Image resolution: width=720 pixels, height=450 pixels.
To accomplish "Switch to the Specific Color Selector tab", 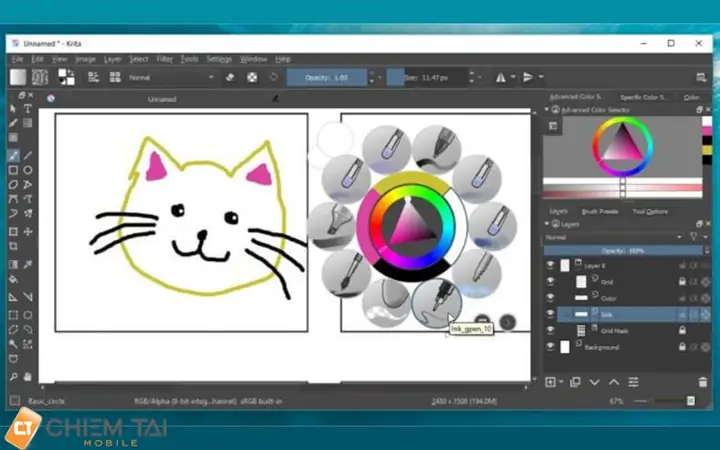I will (642, 97).
